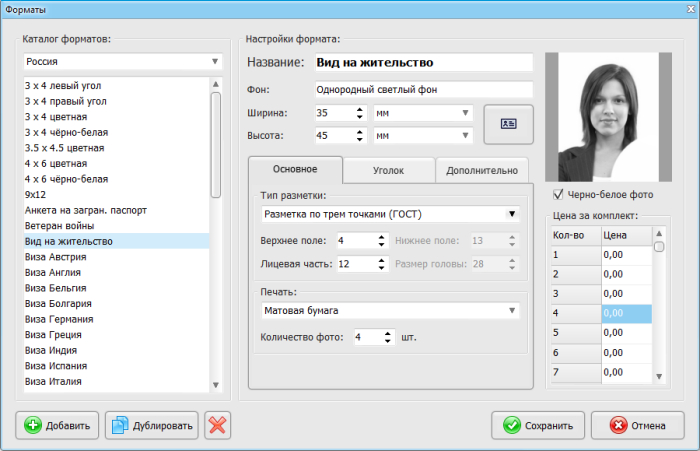Click the green plus Добавить button

pyautogui.click(x=57, y=425)
